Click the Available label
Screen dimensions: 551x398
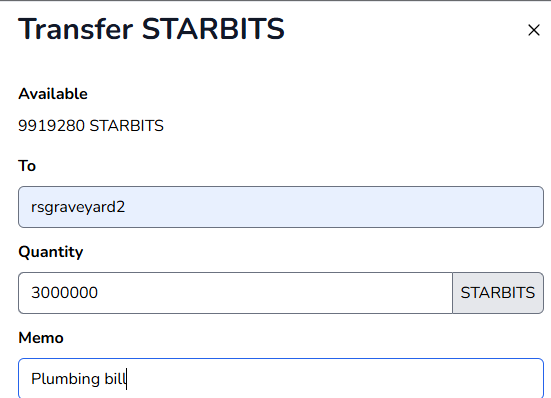[53, 94]
